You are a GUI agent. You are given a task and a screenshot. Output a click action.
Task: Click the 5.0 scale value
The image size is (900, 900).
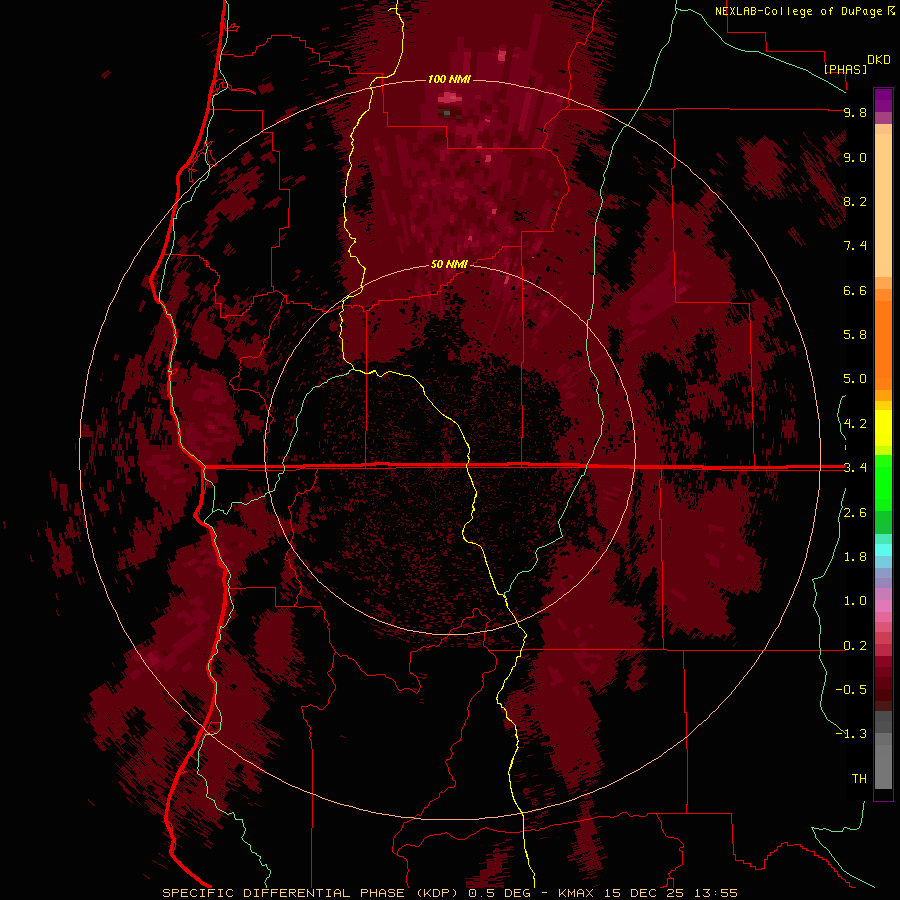click(855, 379)
